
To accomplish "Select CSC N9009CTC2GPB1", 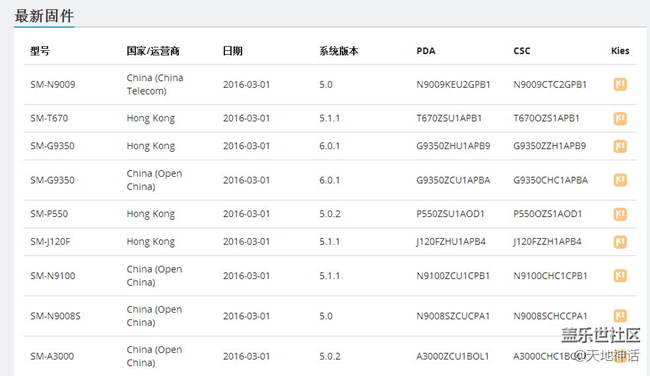I will pyautogui.click(x=550, y=85).
